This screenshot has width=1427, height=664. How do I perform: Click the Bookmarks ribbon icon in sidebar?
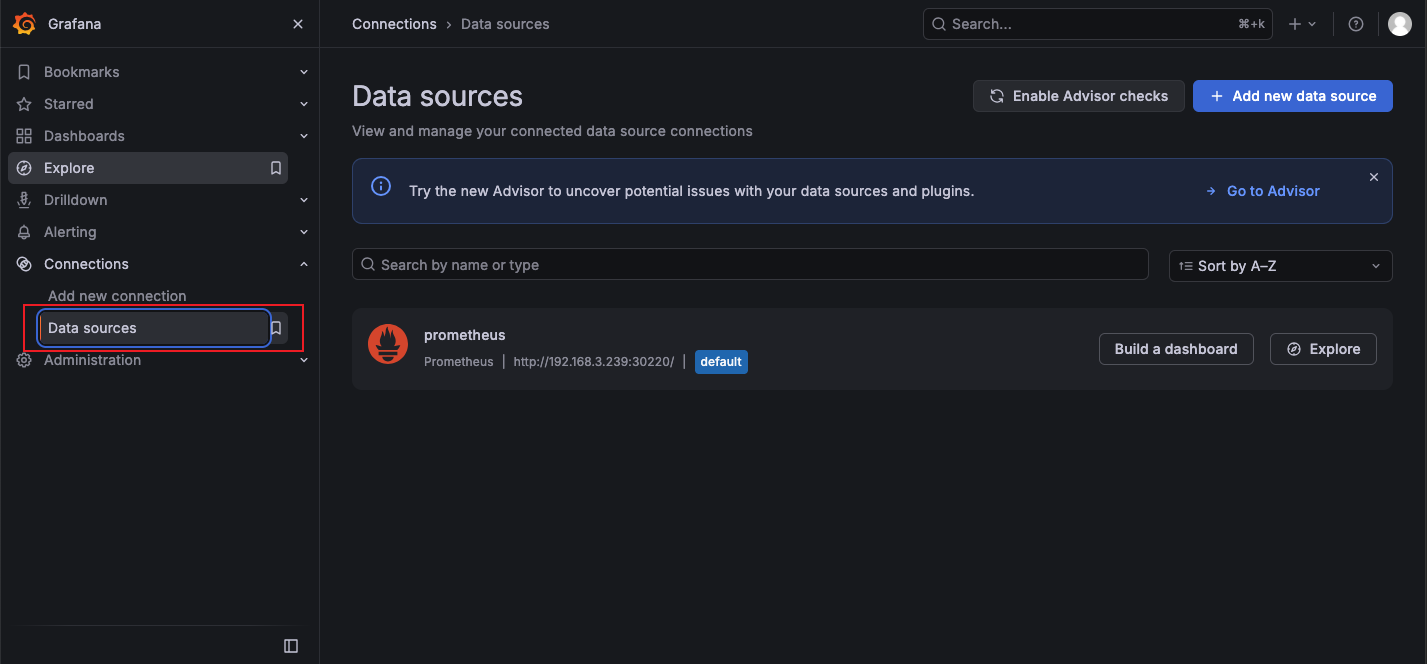point(25,72)
